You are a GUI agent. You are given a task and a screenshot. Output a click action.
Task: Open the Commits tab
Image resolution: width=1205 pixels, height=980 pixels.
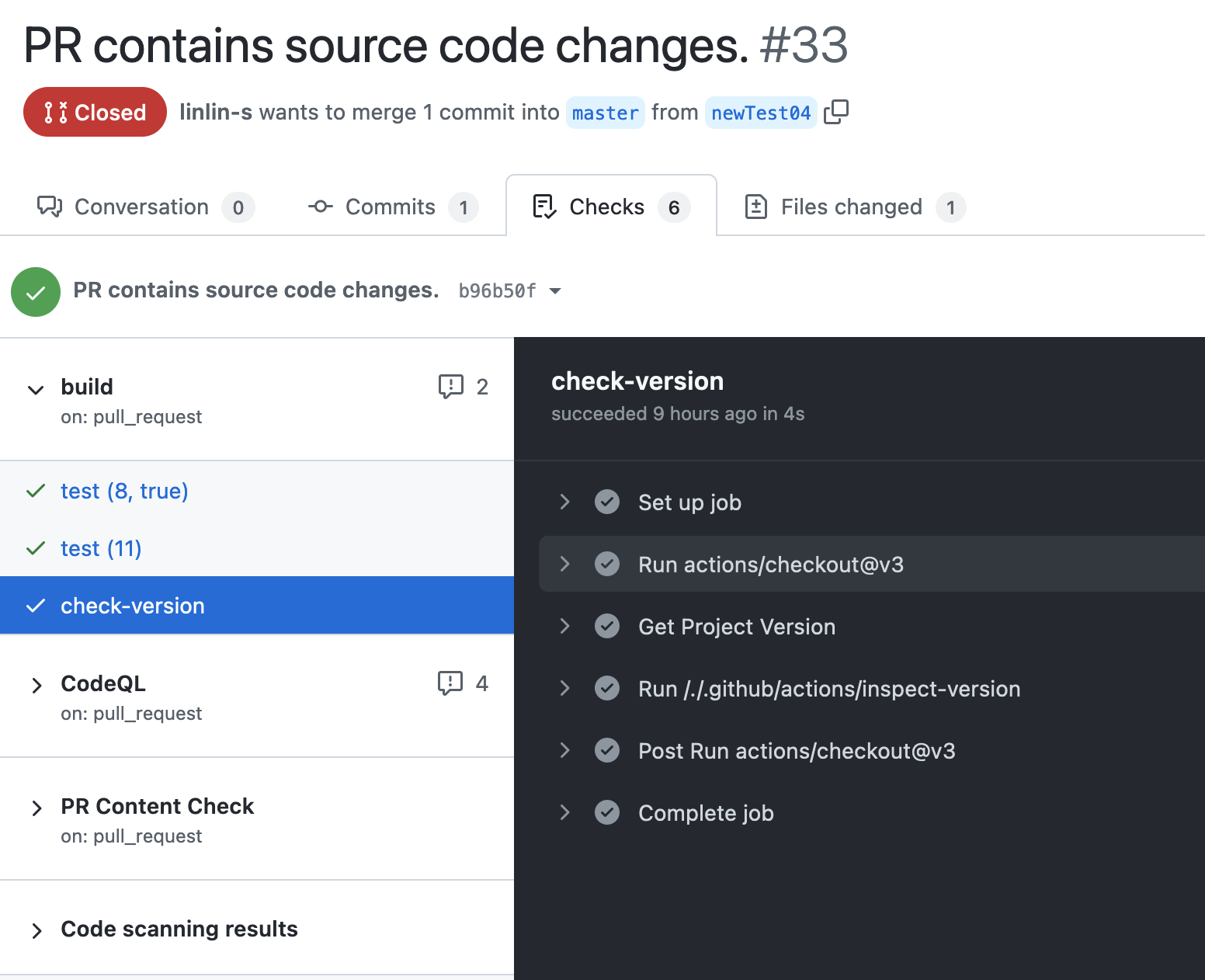point(390,207)
